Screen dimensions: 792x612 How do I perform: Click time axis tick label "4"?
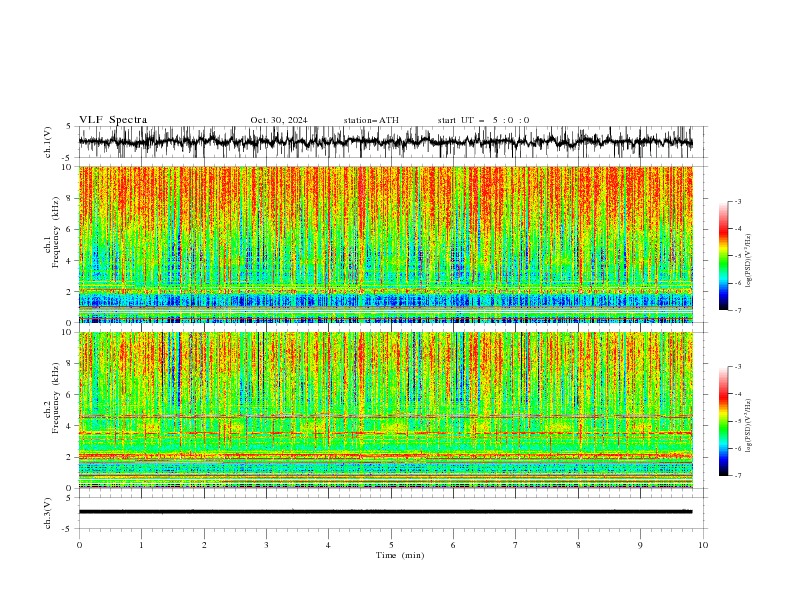click(x=328, y=545)
